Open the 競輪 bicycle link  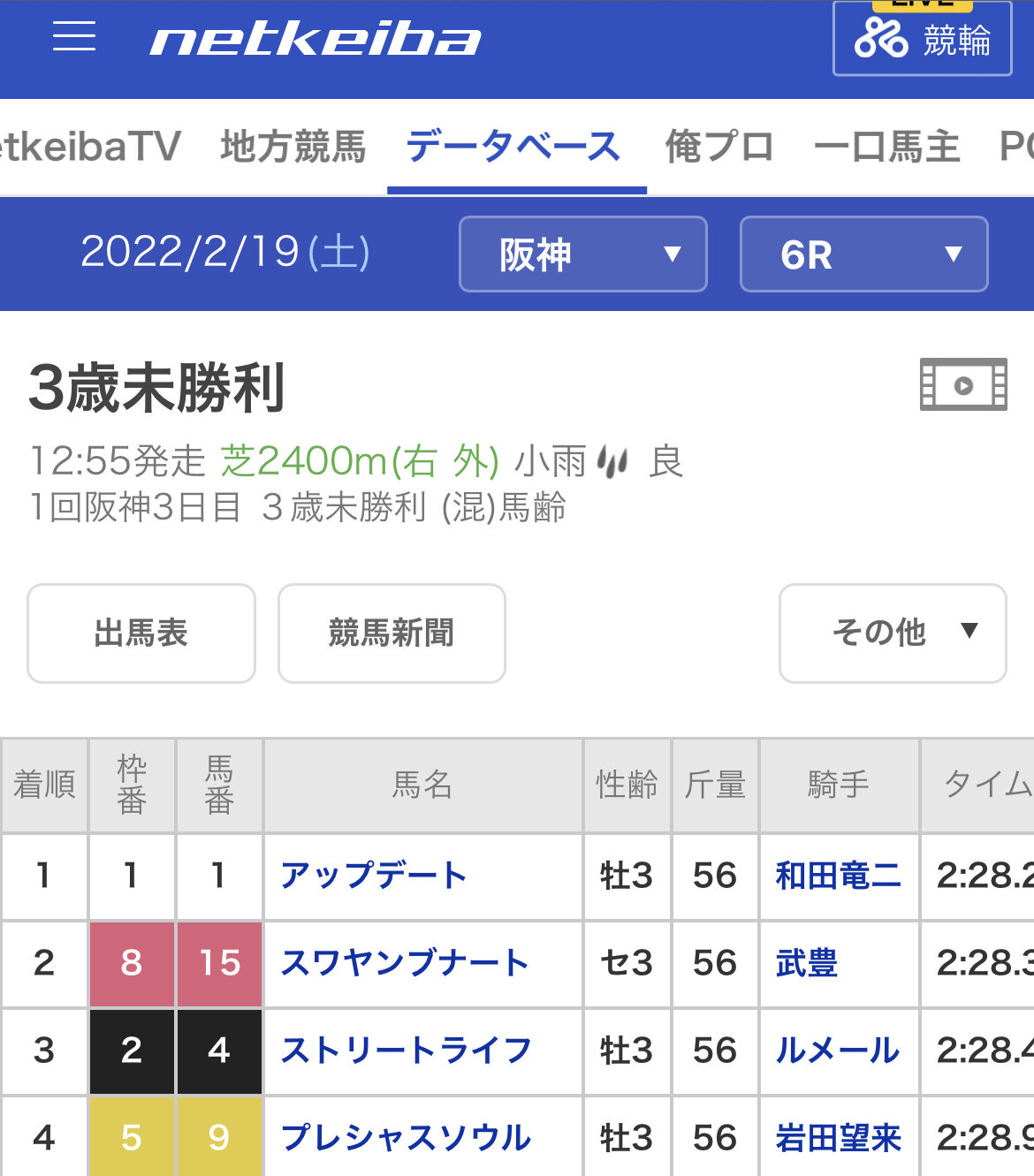[922, 39]
